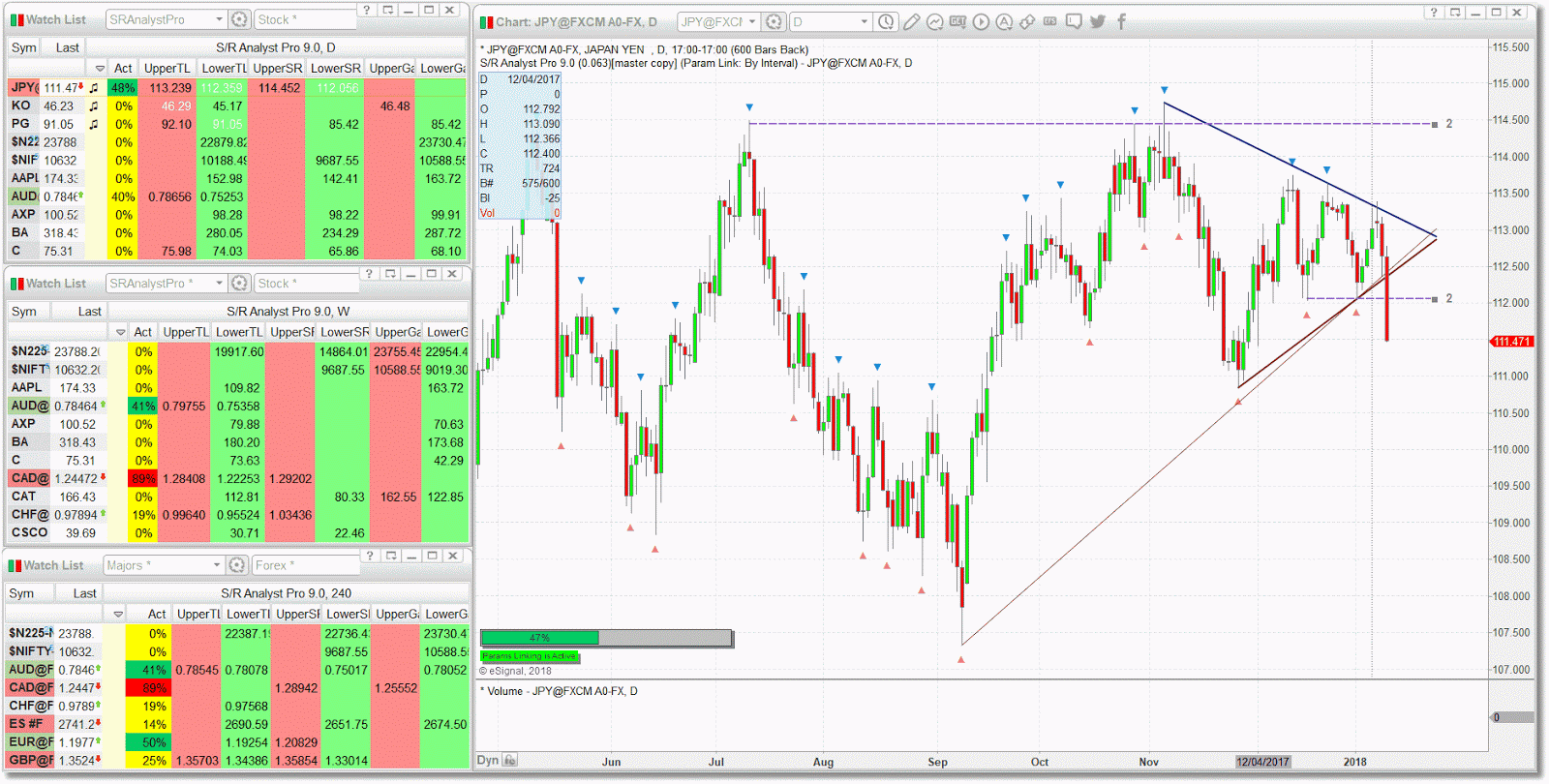Open settings gear in top Watch List window
1549x784 pixels.
click(239, 19)
